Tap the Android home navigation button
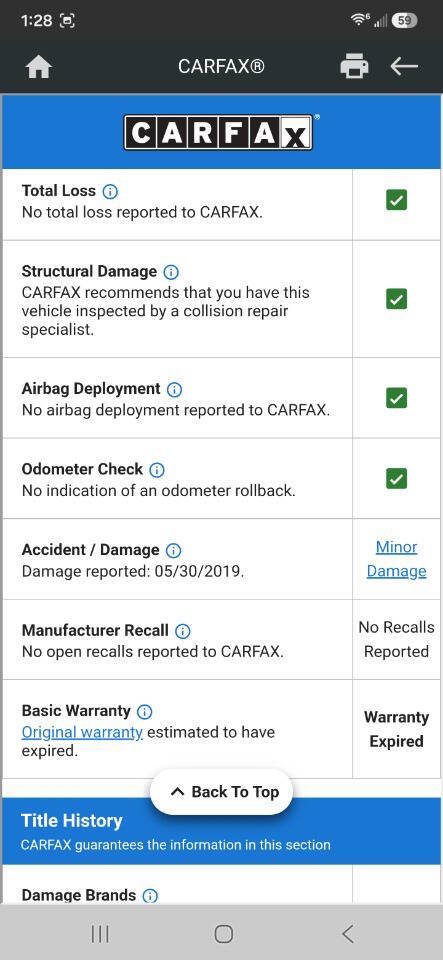This screenshot has width=443, height=960. [x=223, y=934]
